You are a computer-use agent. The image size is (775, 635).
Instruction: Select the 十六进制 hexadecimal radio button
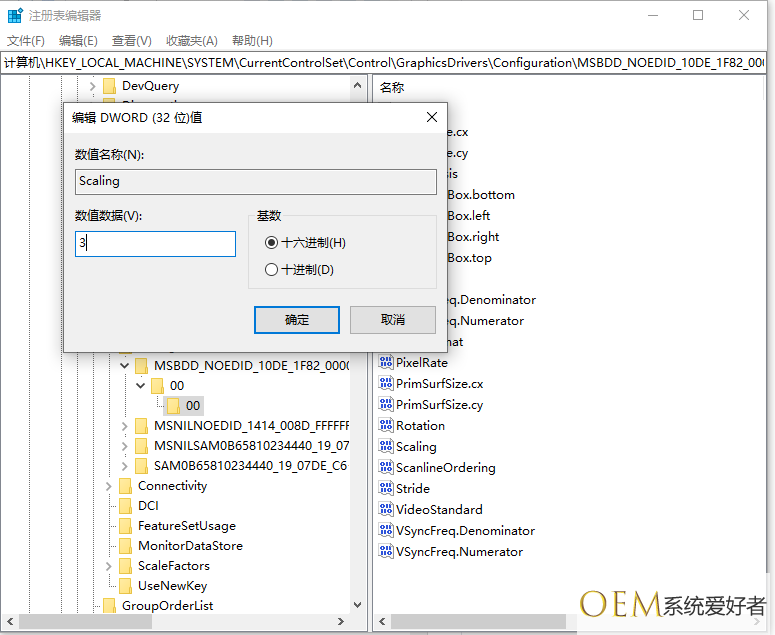pos(271,243)
